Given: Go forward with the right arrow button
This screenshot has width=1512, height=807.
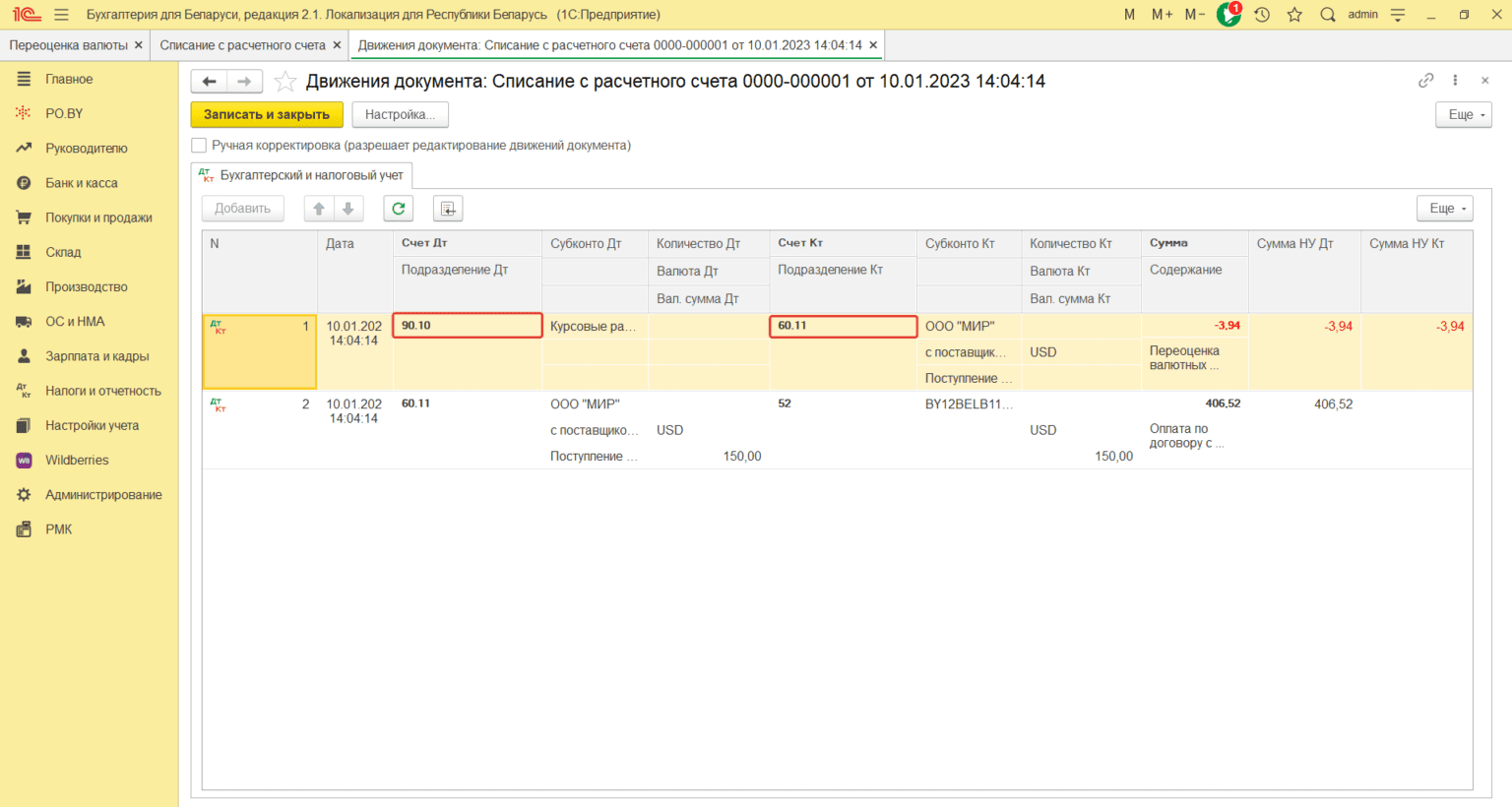Looking at the screenshot, I should click(245, 82).
